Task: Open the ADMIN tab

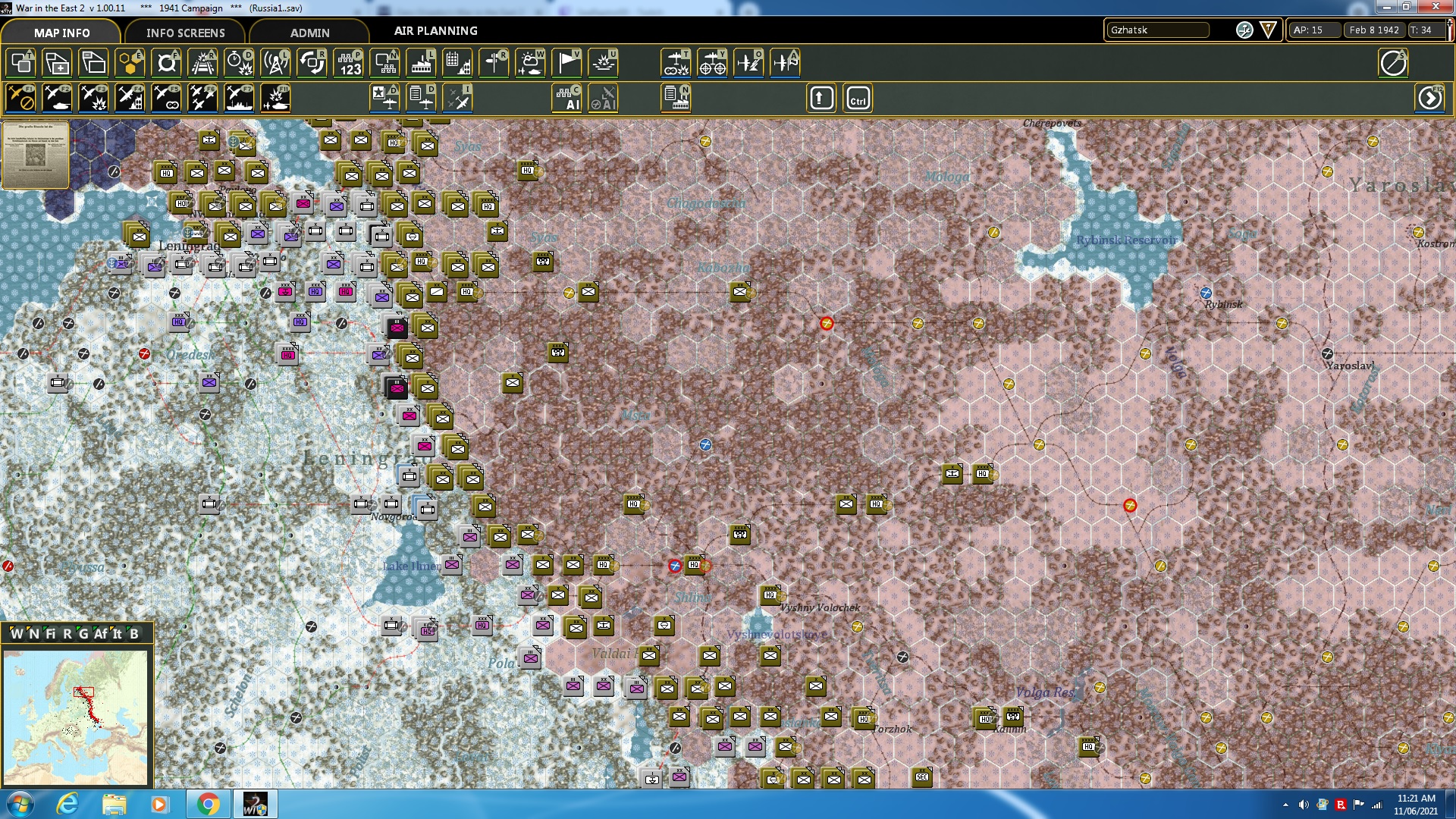Action: tap(311, 33)
